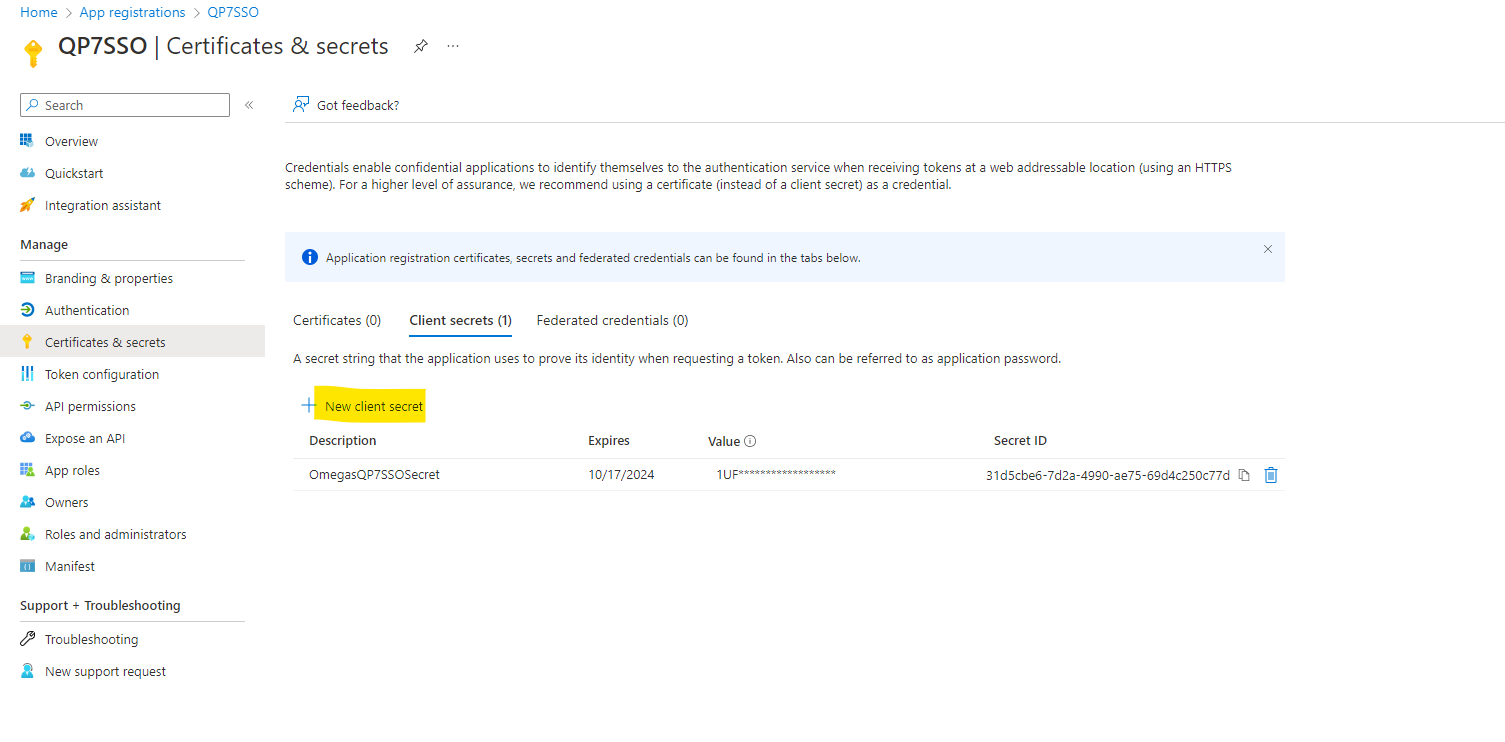Viewport: 1505px width, 742px height.
Task: Collapse the sidebar with double chevron
Action: [x=249, y=105]
